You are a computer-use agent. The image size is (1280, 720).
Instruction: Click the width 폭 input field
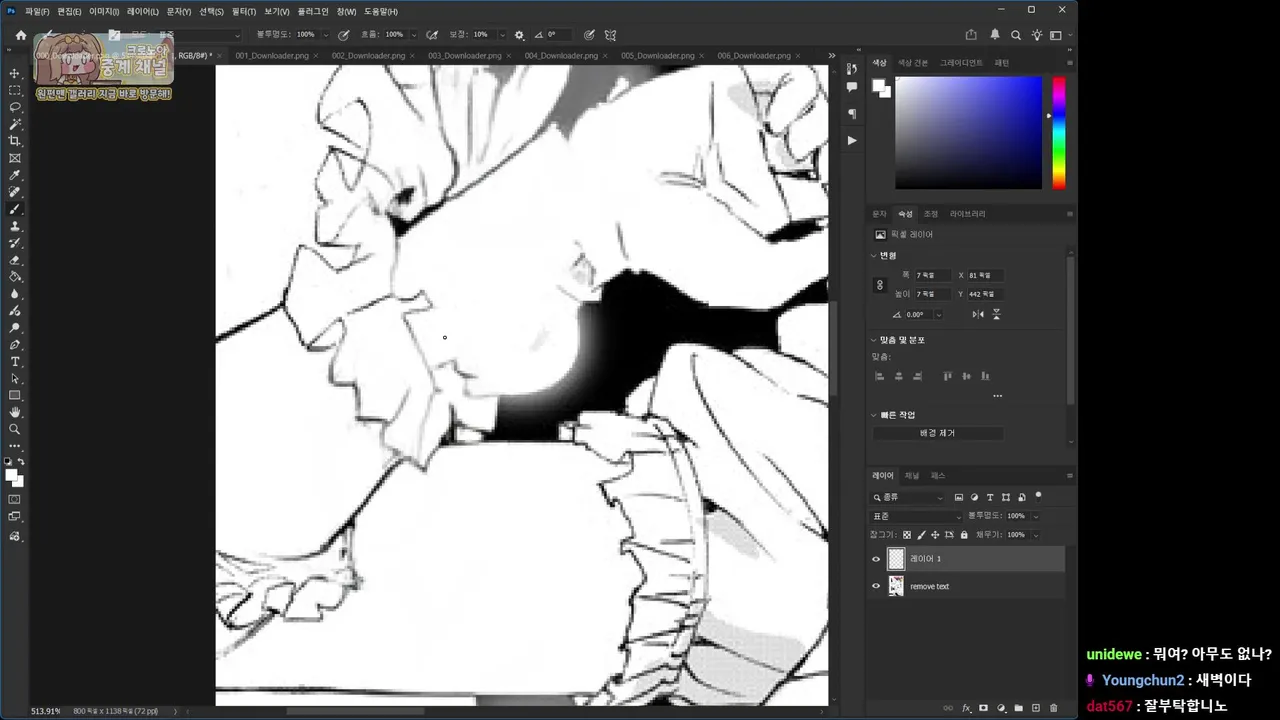point(933,275)
